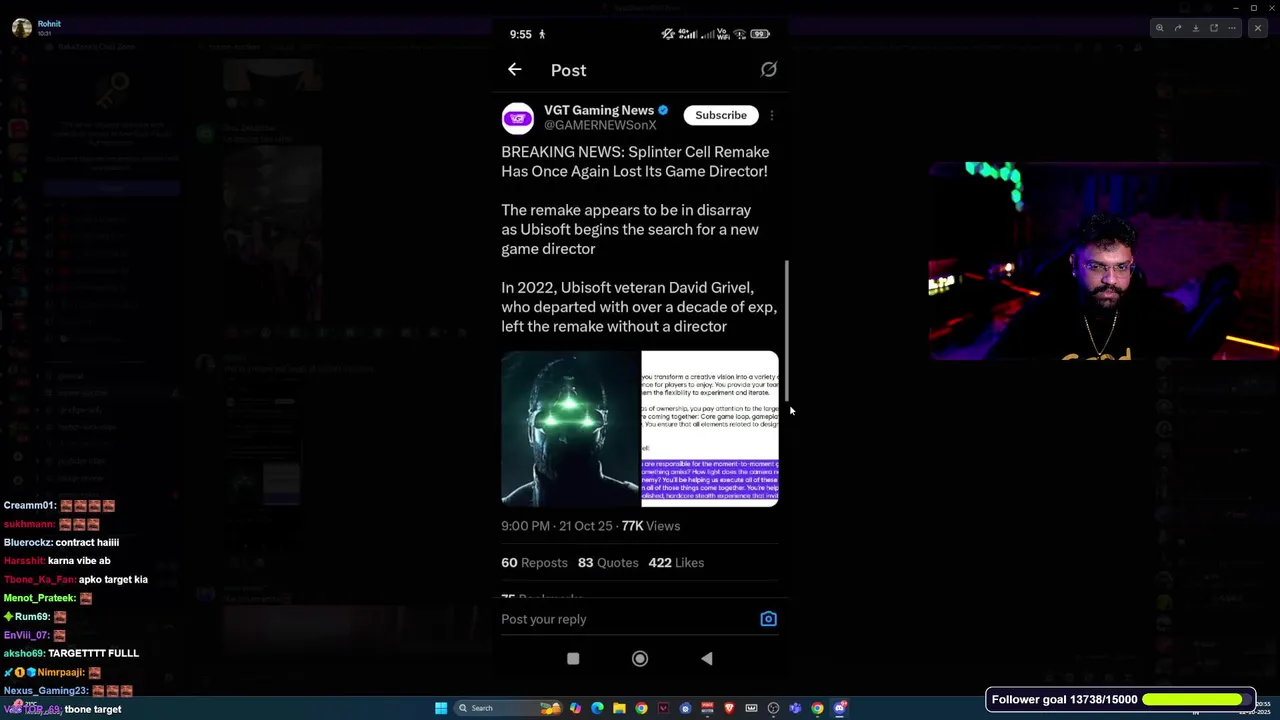Click the taskbar Search box
This screenshot has width=1280, height=720.
pyautogui.click(x=508, y=708)
